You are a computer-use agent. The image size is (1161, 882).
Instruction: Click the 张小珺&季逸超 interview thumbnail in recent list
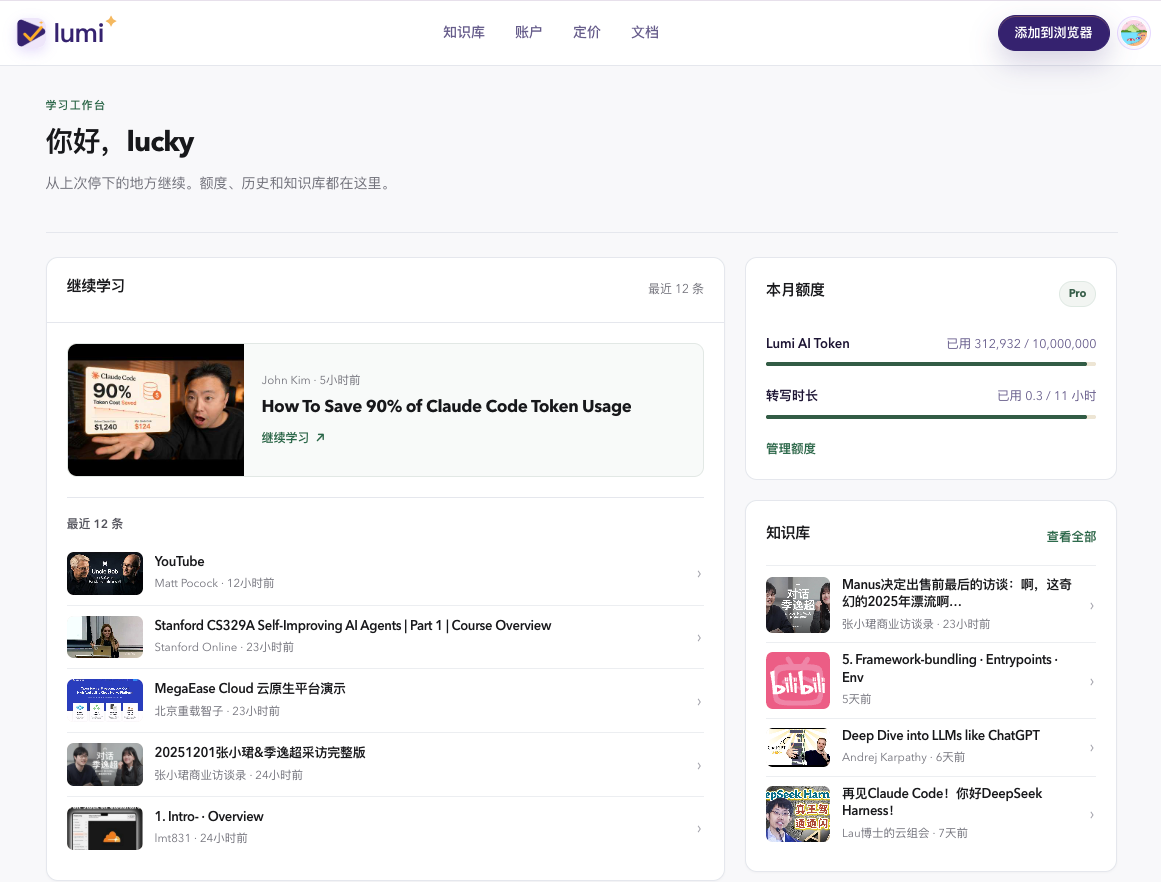(x=104, y=764)
